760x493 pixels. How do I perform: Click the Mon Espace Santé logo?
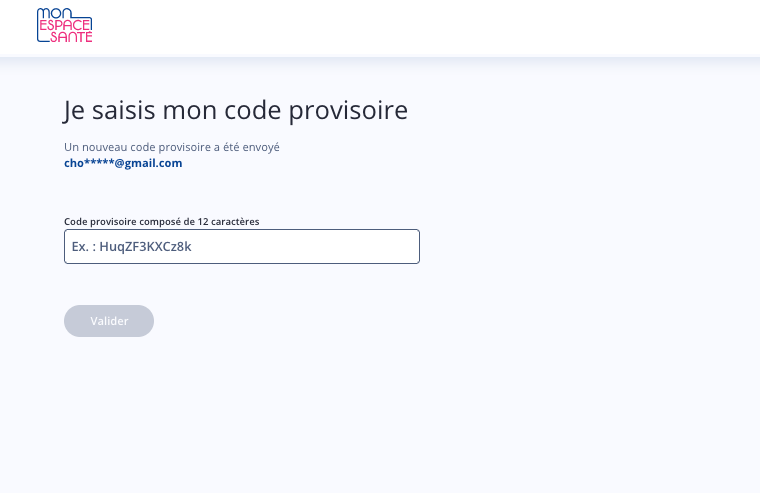[64, 25]
